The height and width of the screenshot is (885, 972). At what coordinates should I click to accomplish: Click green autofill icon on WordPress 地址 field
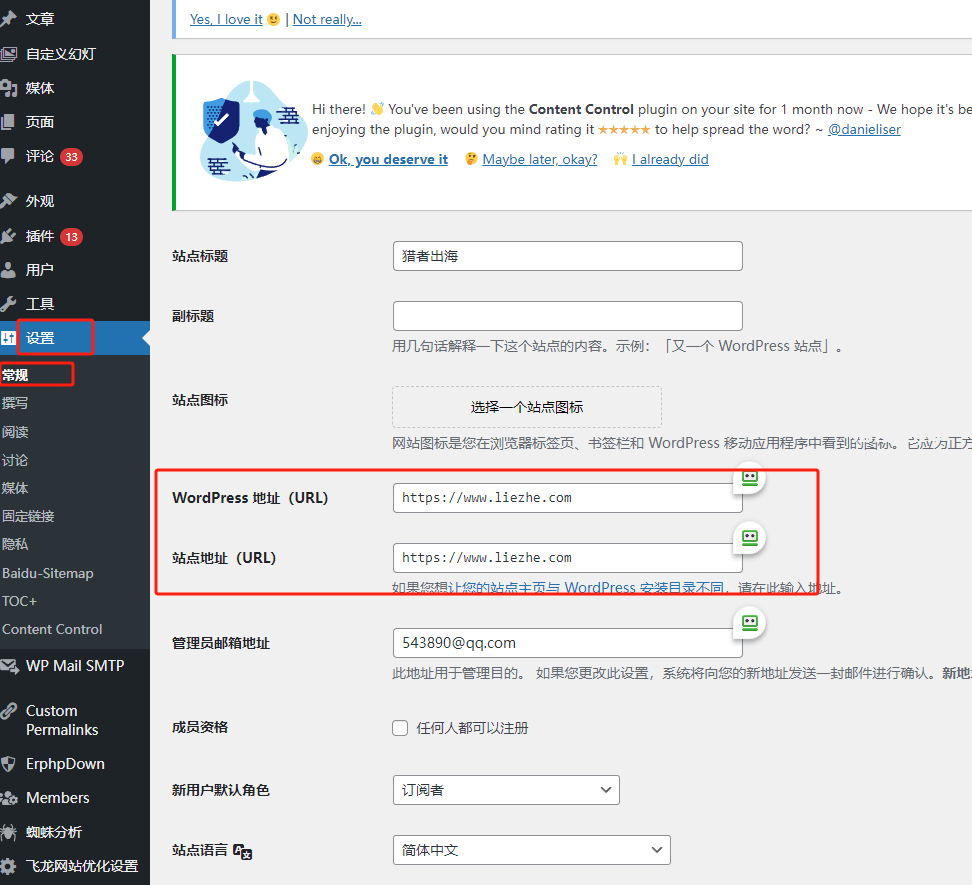pos(750,478)
